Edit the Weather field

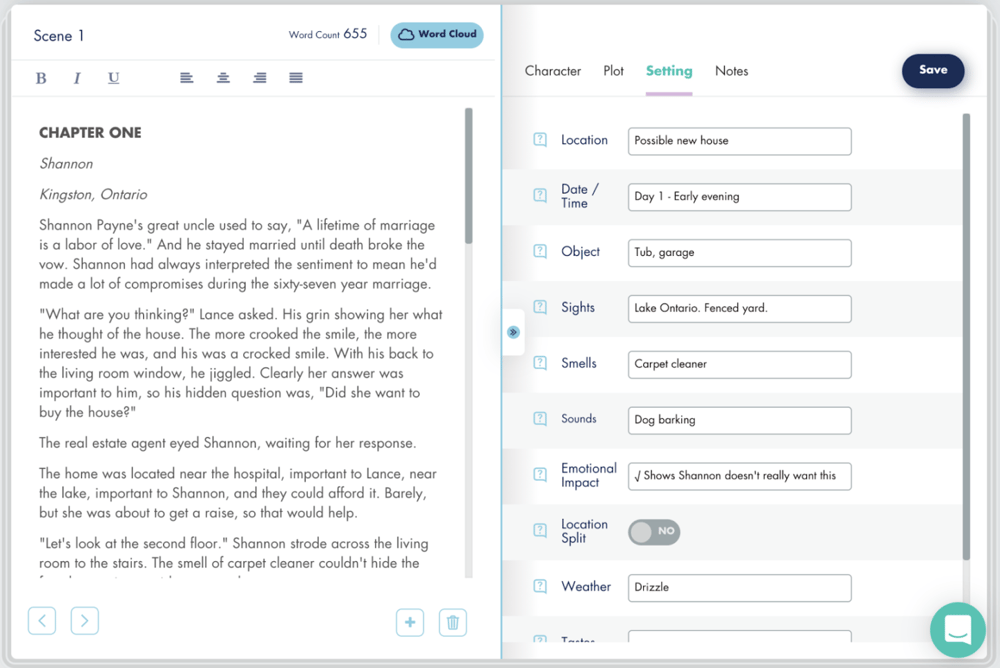[739, 588]
